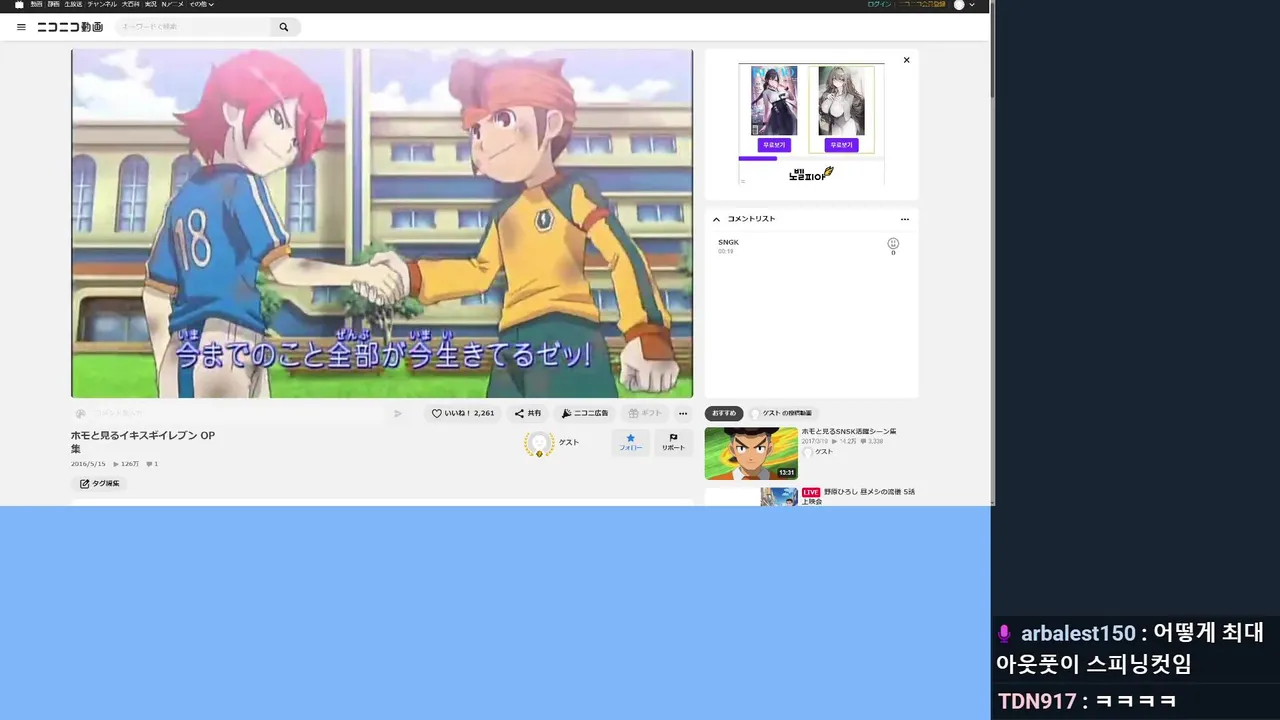The width and height of the screenshot is (1280, 720).
Task: Send the comment with the arrow icon
Action: 398,413
